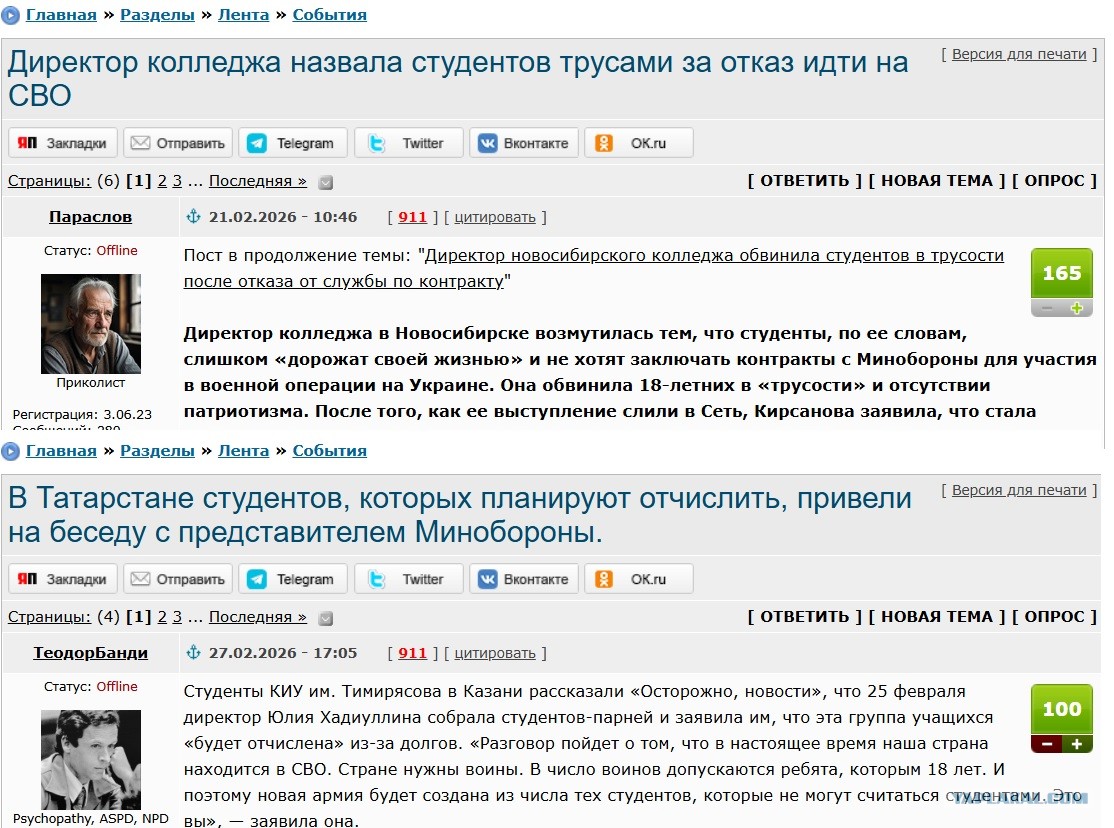Go to page 2 of the Tatarstan thread
Viewport: 1114px width, 828px height.
click(162, 617)
